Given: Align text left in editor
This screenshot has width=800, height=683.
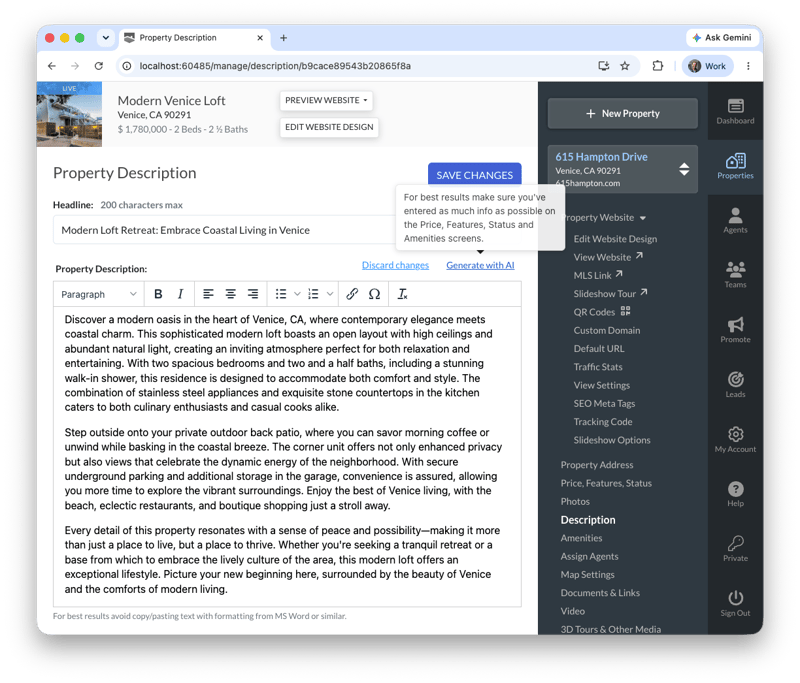Looking at the screenshot, I should 208,294.
